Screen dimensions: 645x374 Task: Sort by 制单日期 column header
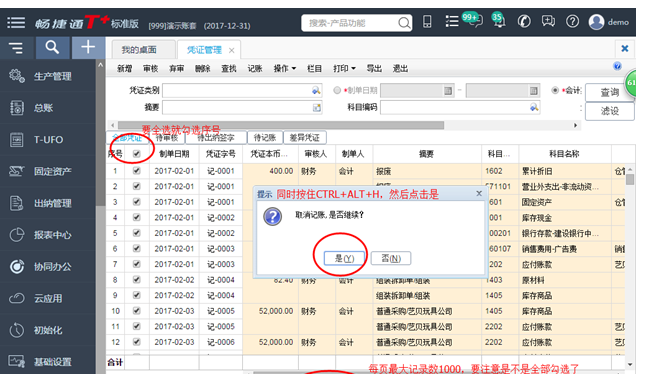click(174, 154)
